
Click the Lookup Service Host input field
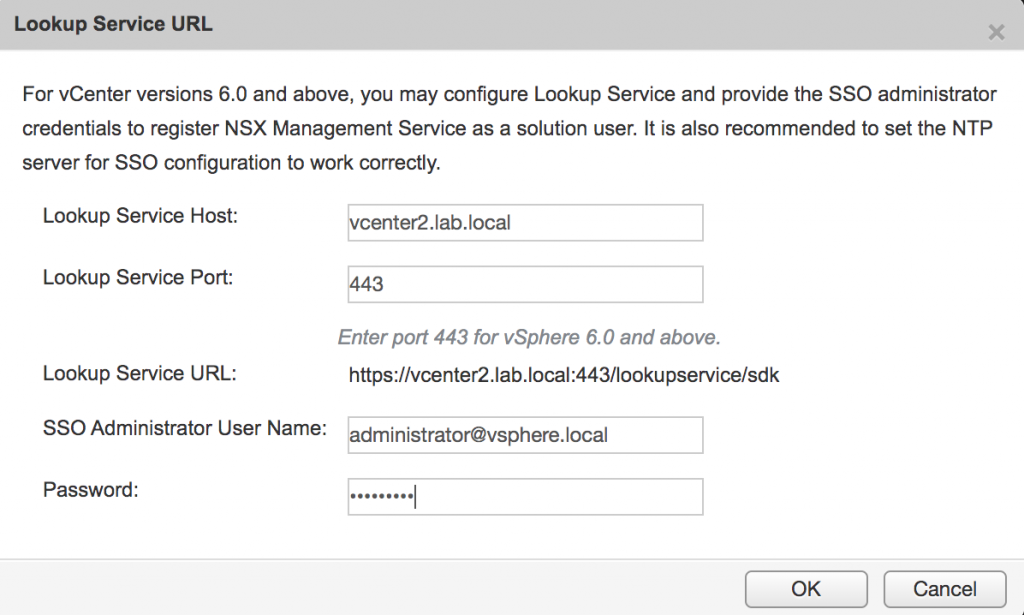(525, 223)
